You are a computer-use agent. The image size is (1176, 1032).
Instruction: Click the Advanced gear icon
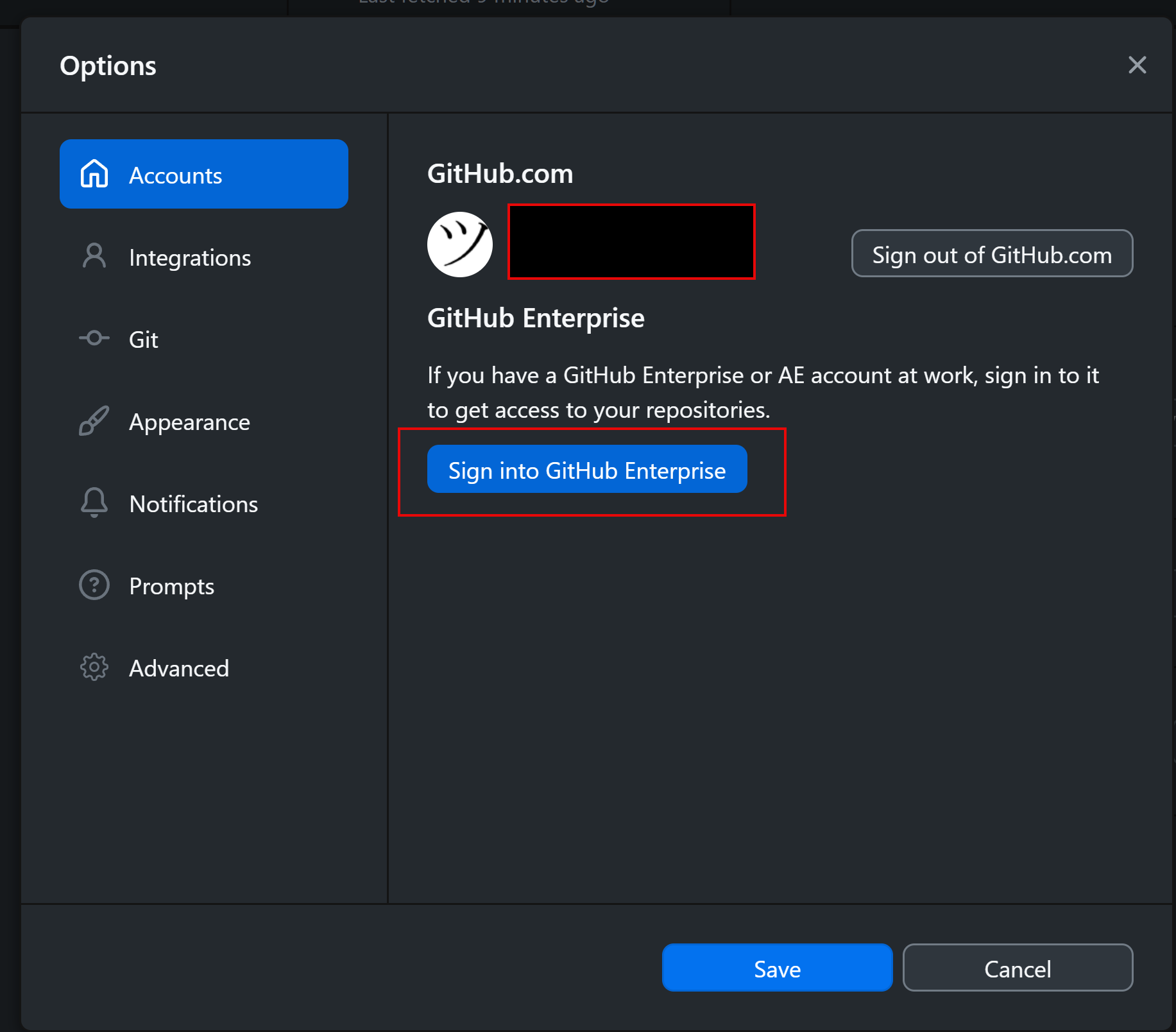pos(94,667)
